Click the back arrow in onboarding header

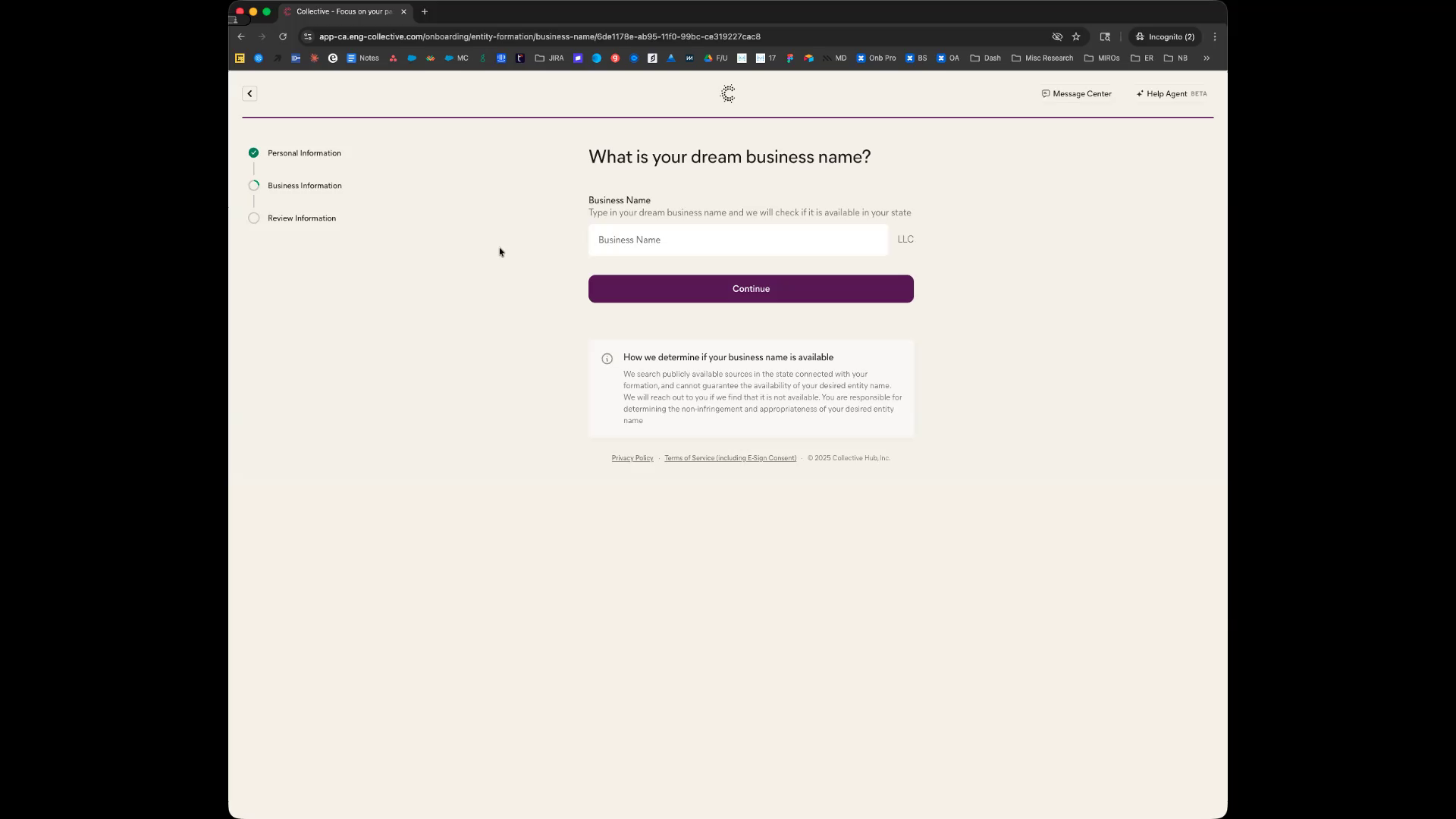pyautogui.click(x=249, y=93)
